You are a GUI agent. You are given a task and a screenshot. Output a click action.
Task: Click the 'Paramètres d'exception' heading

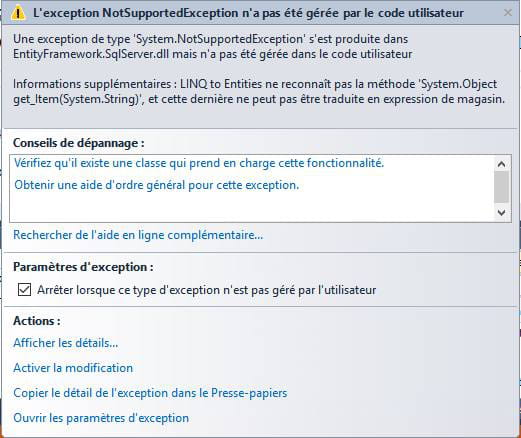pyautogui.click(x=83, y=267)
